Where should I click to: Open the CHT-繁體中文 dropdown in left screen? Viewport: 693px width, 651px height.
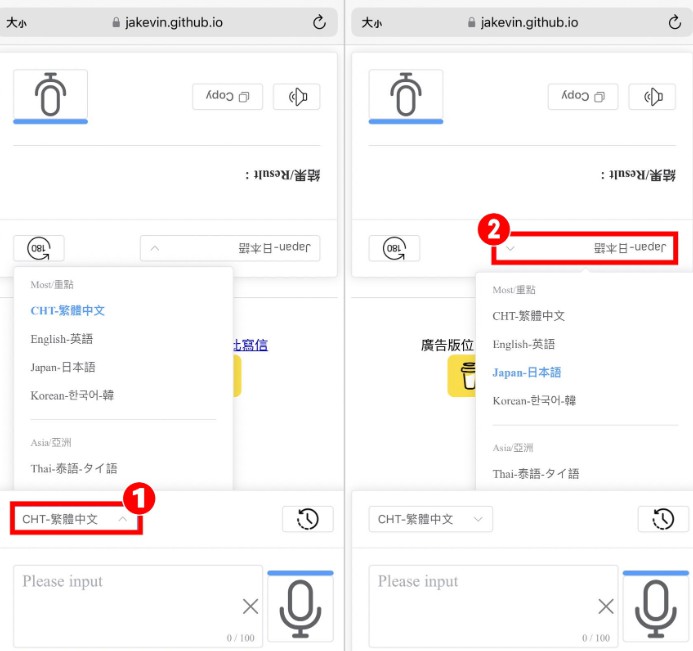pos(76,519)
